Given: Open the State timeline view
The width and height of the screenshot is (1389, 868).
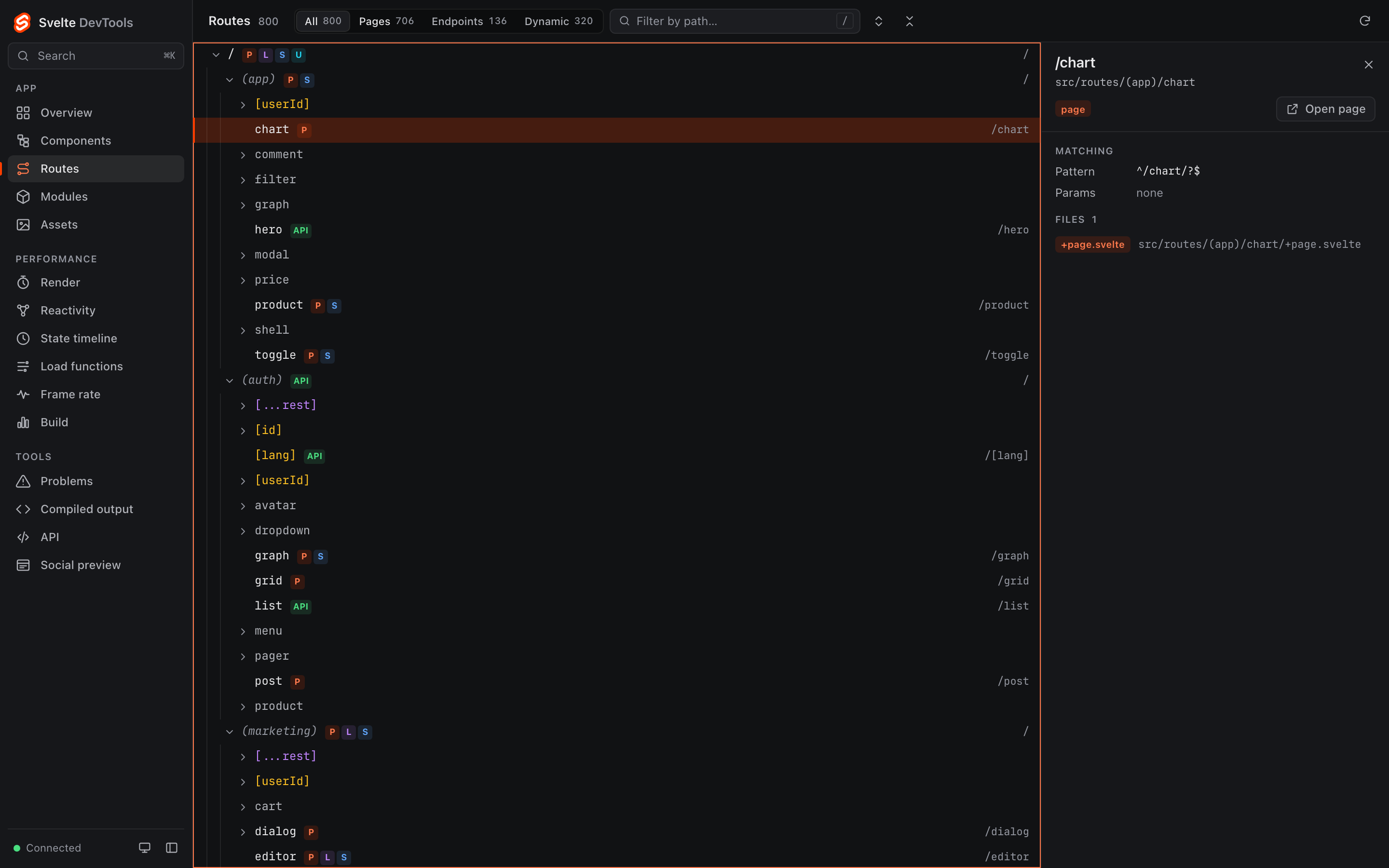Looking at the screenshot, I should point(96,338).
